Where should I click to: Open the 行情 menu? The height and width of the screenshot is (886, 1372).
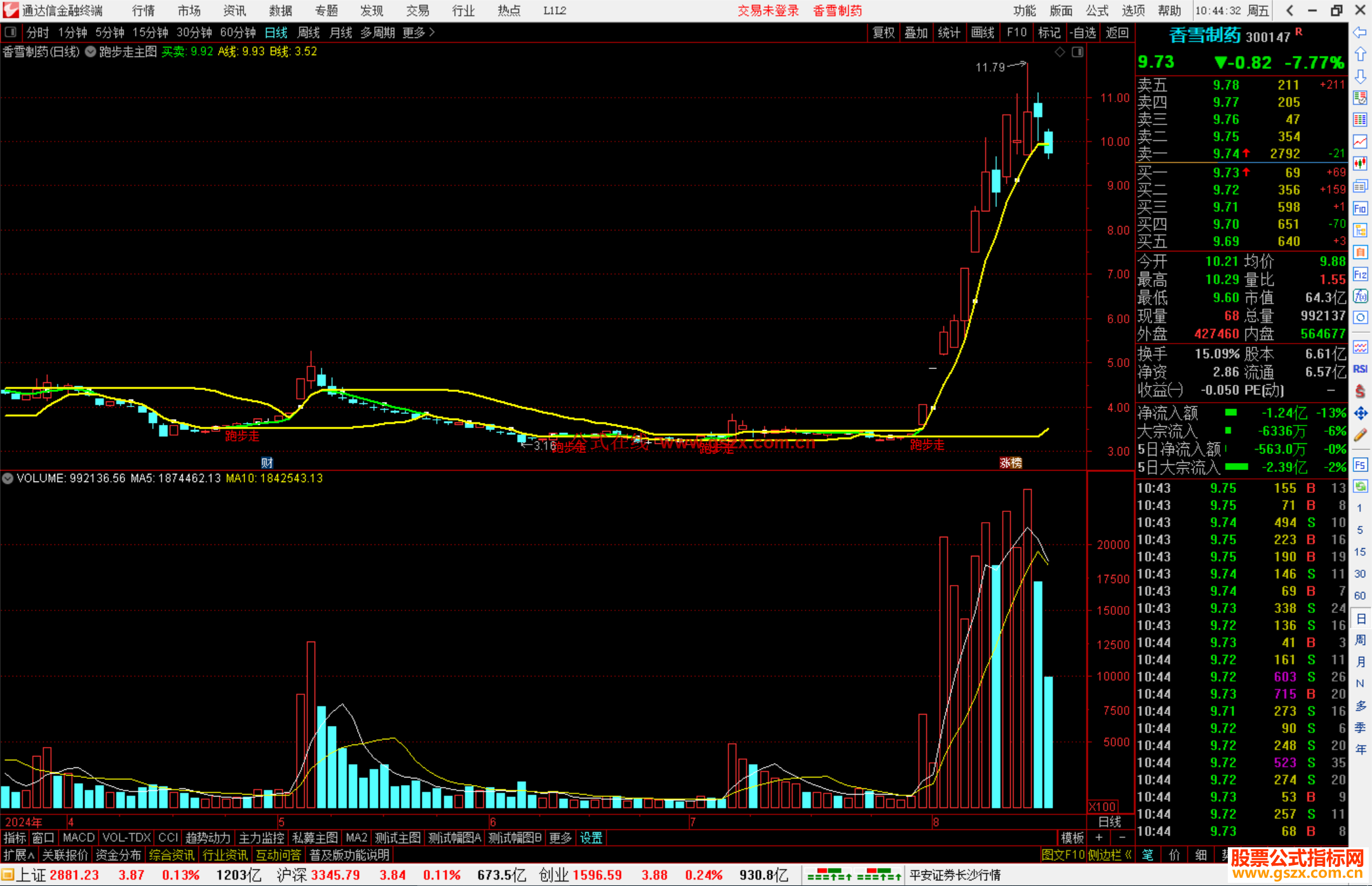(x=143, y=10)
